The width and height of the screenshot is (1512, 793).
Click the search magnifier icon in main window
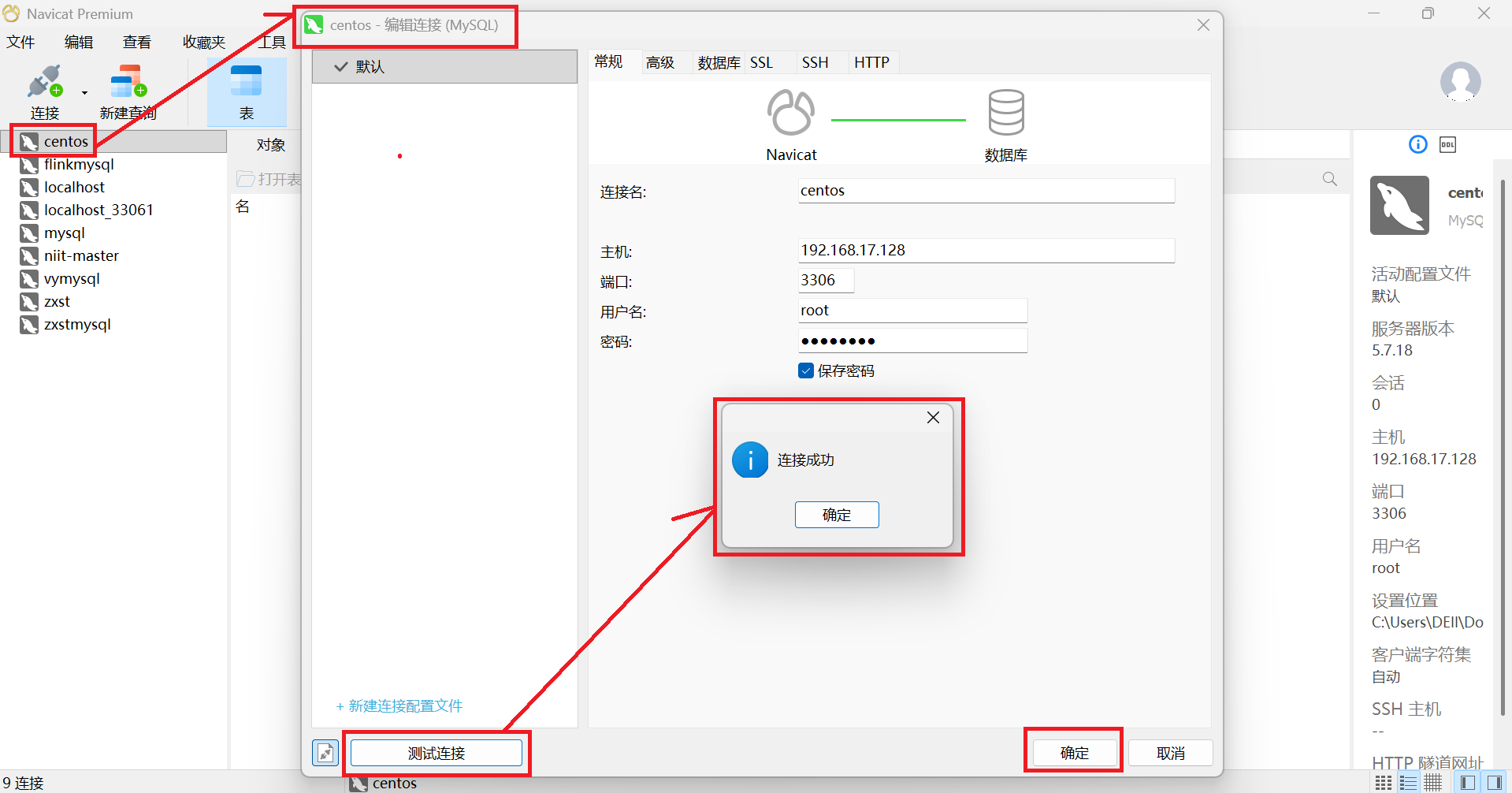[x=1330, y=179]
